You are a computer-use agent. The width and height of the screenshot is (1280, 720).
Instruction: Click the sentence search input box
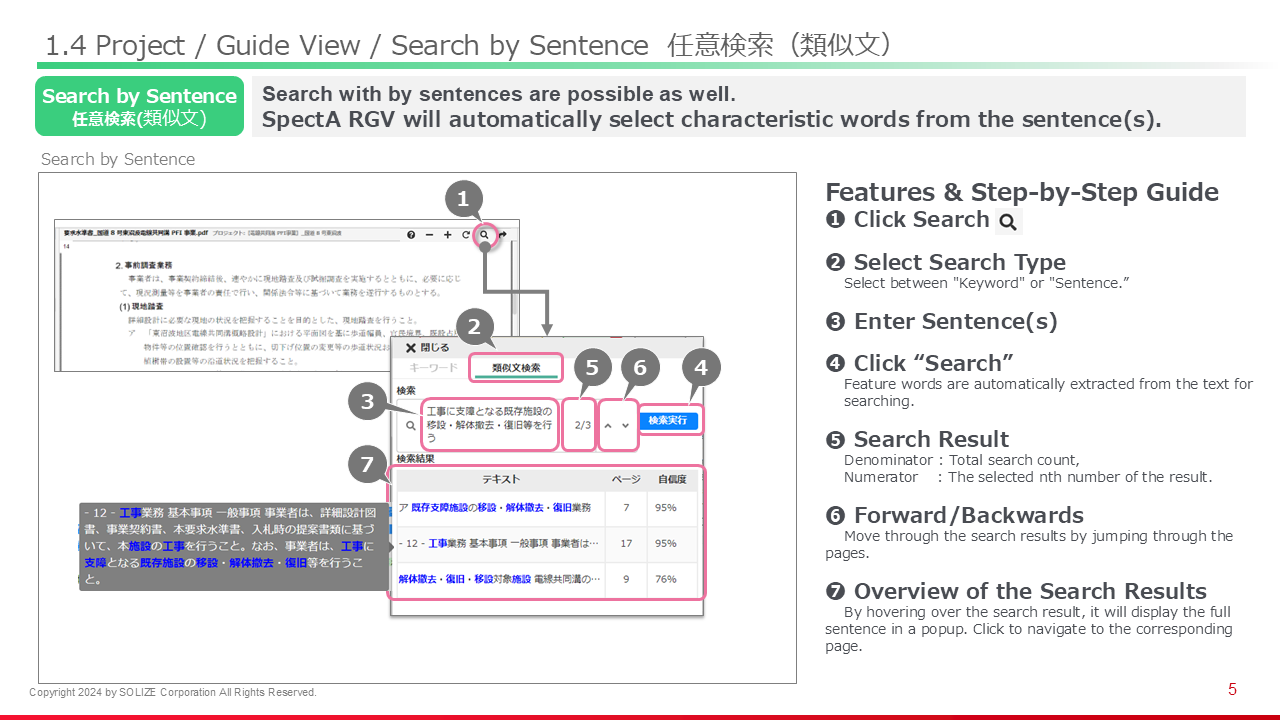coord(489,425)
